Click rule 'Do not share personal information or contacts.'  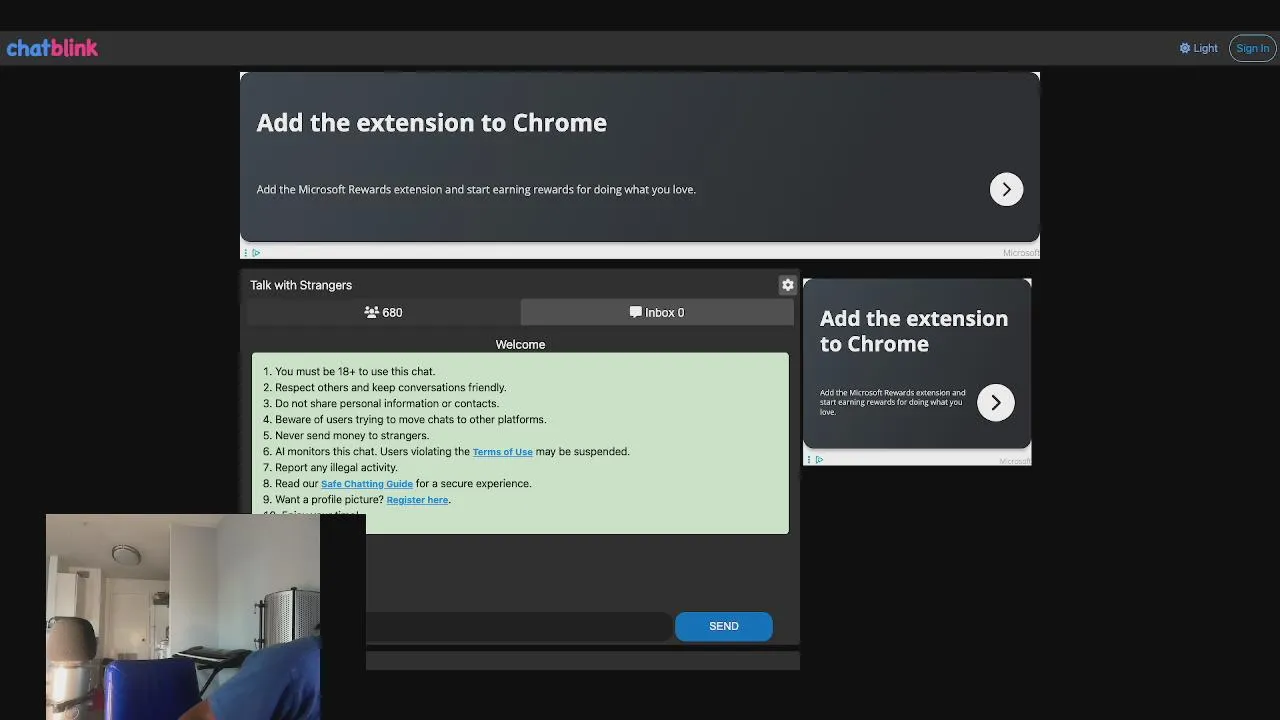(387, 404)
